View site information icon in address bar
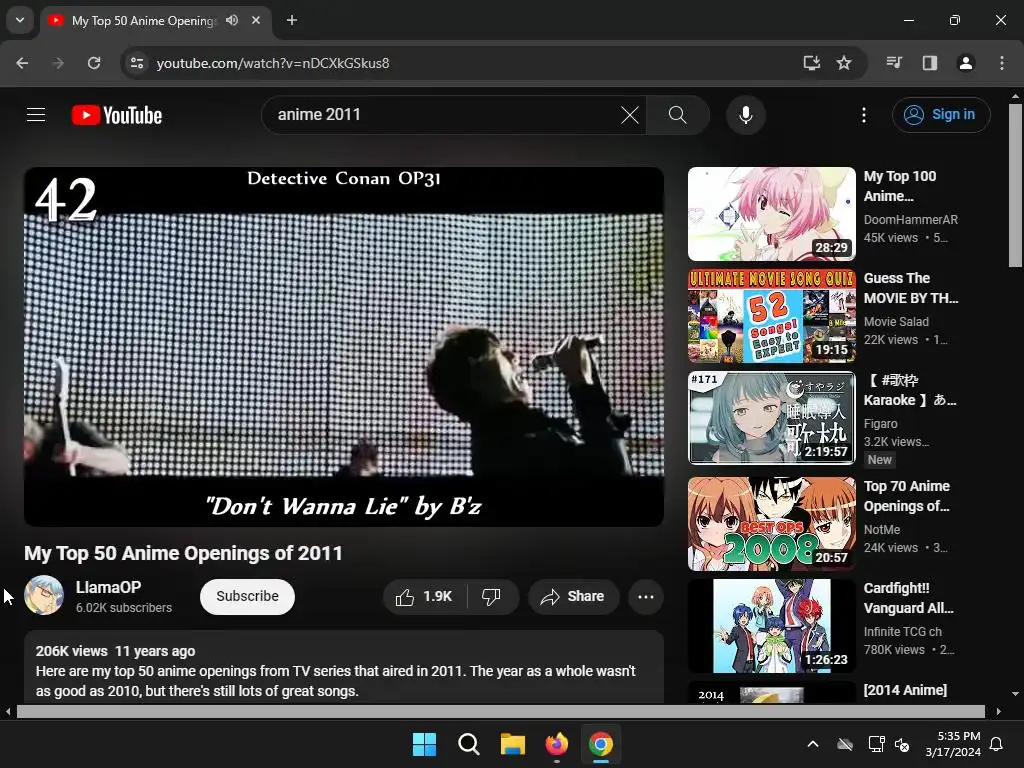The image size is (1024, 768). pos(137,63)
